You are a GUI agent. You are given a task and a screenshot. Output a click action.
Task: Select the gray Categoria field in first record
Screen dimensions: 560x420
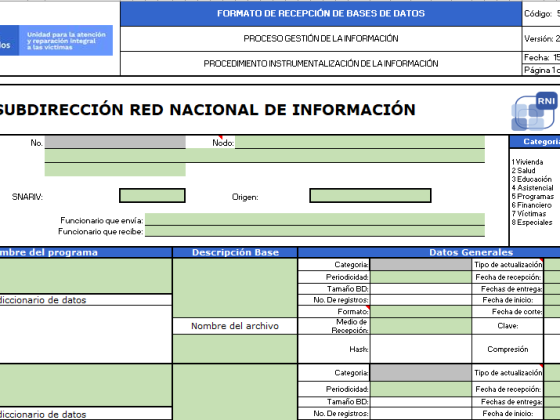(421, 264)
